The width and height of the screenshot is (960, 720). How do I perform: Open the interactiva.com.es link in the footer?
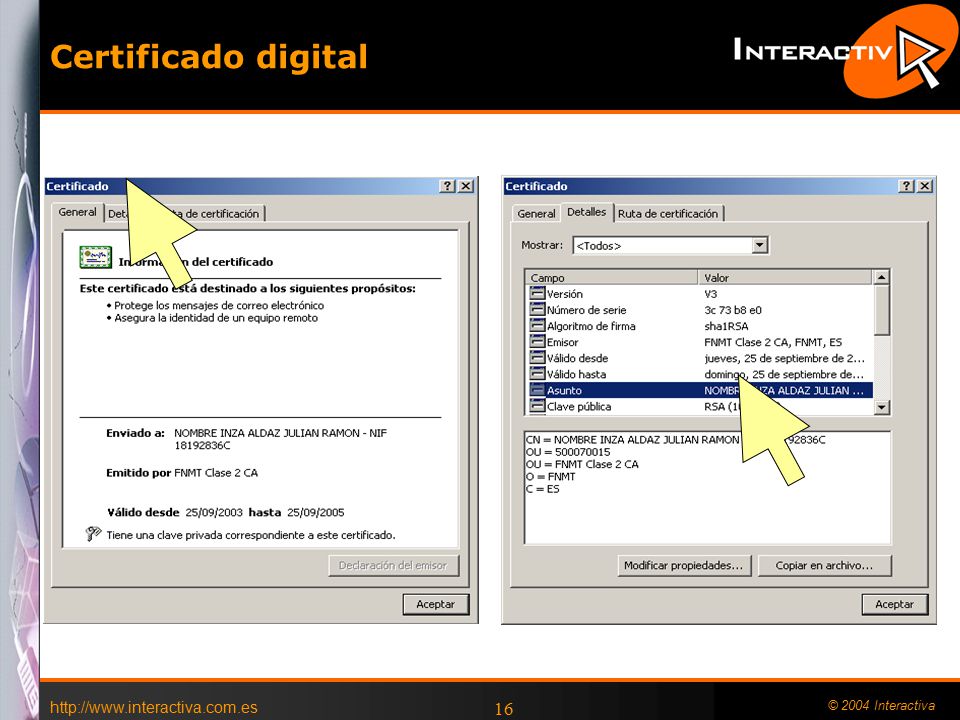click(x=154, y=707)
